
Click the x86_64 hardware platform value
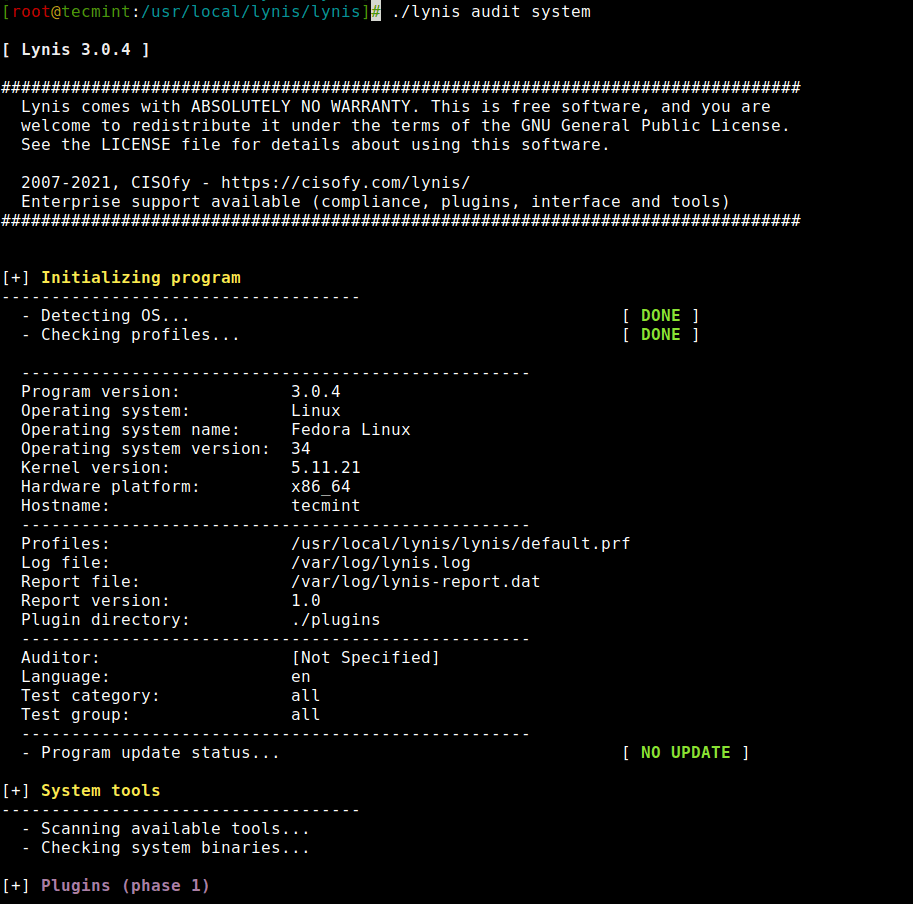[x=320, y=487]
